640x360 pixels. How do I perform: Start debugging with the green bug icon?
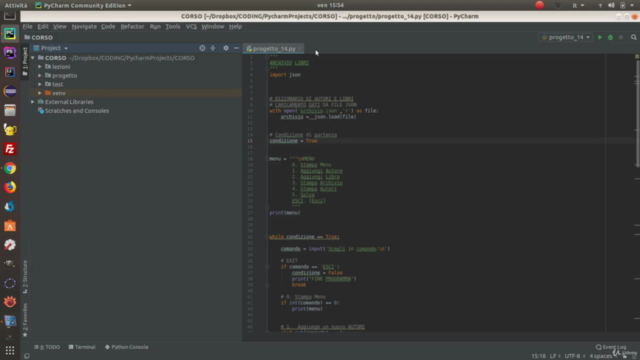(x=610, y=37)
